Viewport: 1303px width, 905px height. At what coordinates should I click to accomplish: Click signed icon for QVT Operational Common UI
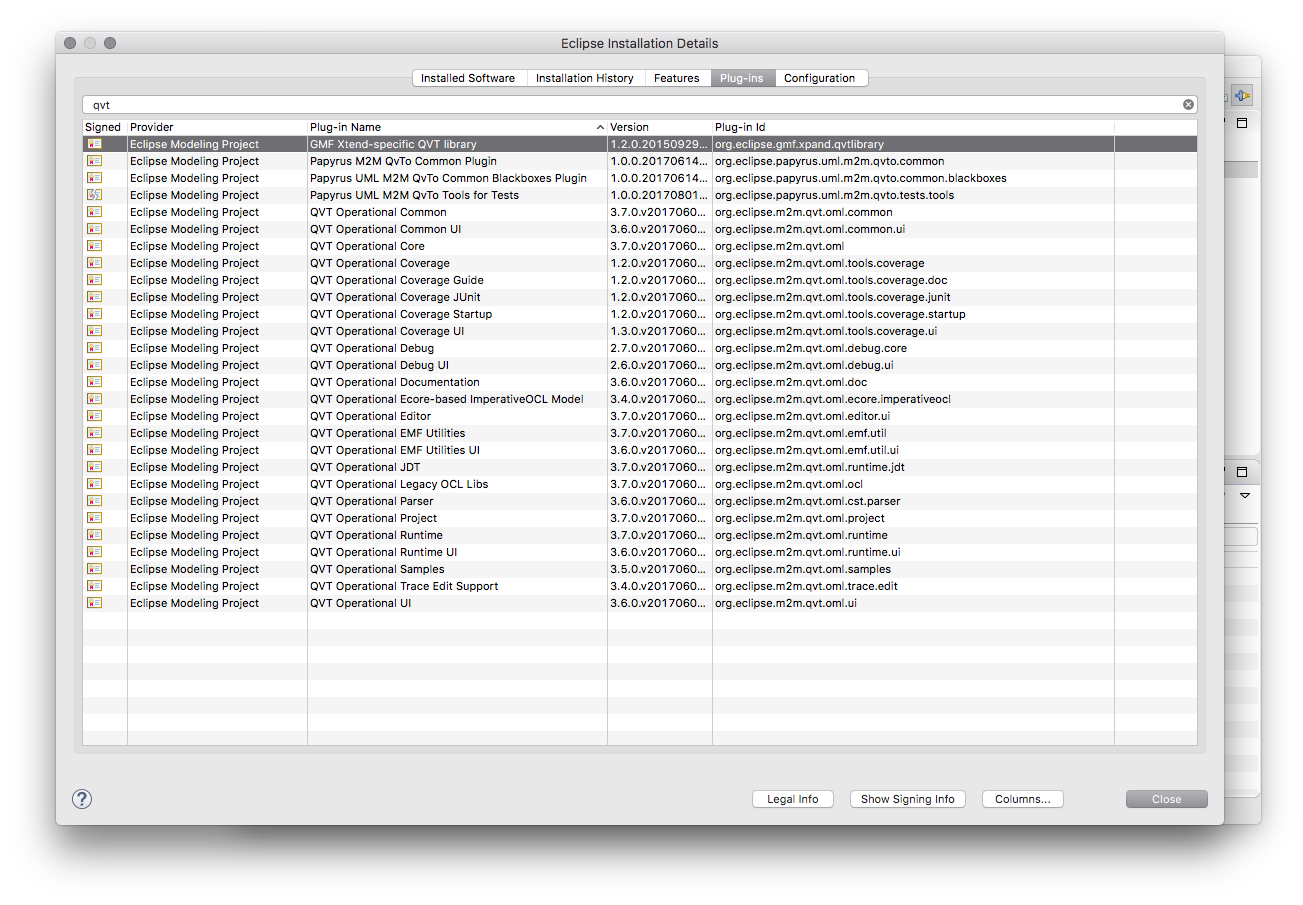point(94,229)
